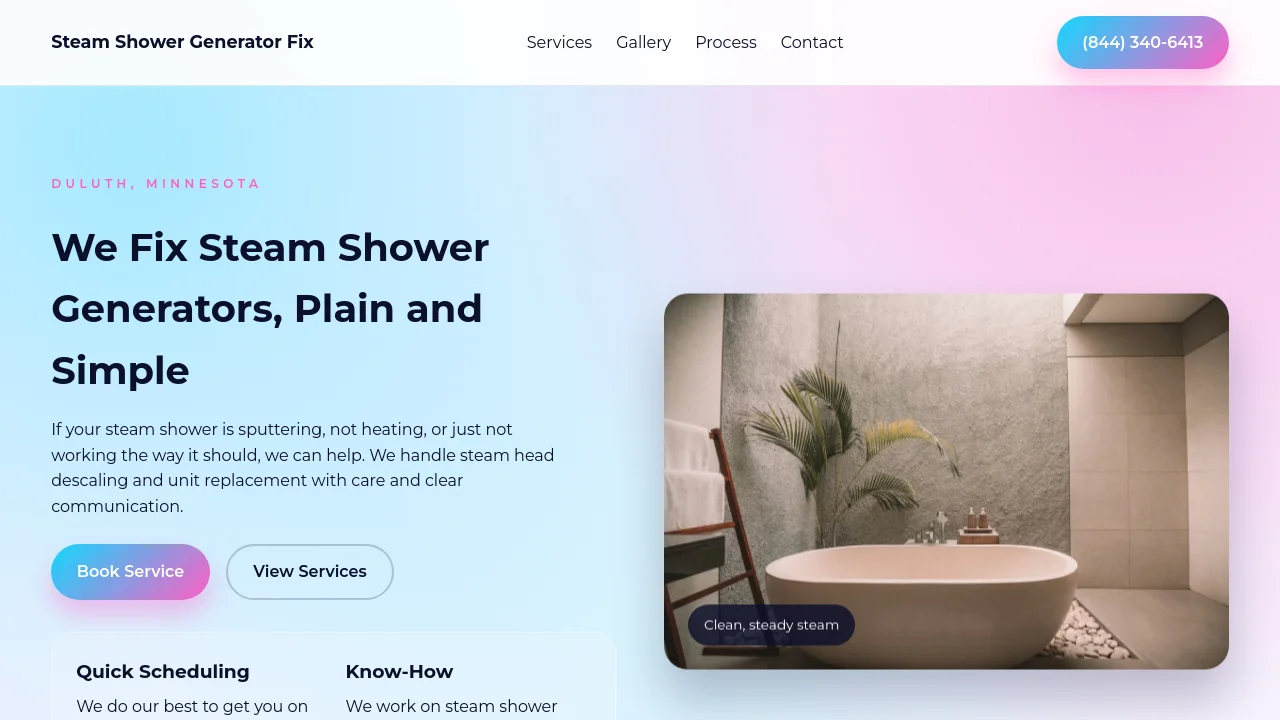Click the Steam Shower Generator Fix logo
Screen dimensions: 1280x720
(x=182, y=42)
